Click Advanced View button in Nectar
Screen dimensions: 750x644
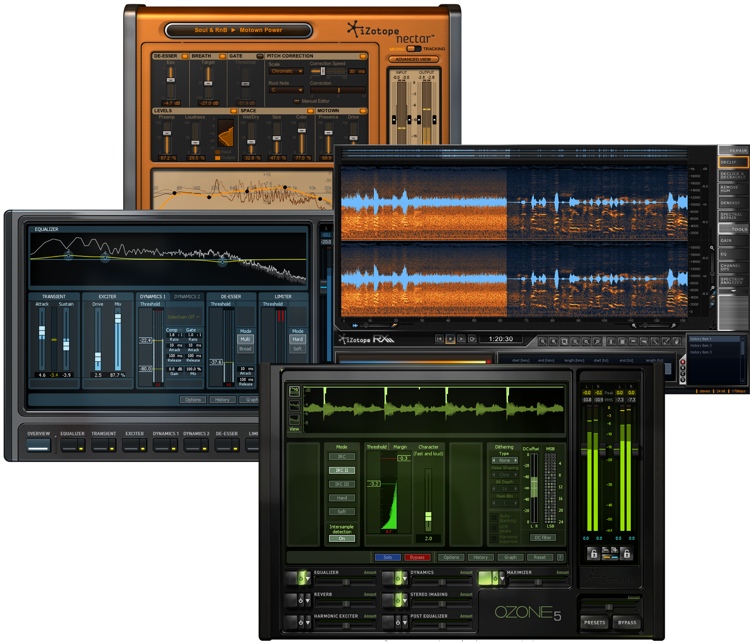coord(413,59)
